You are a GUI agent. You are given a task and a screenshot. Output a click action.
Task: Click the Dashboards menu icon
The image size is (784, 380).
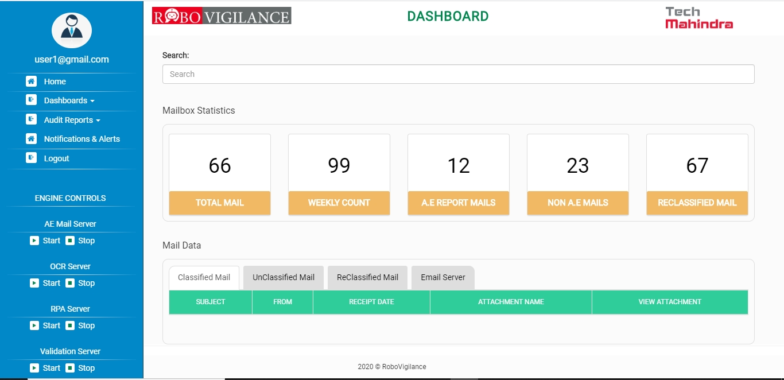point(31,100)
